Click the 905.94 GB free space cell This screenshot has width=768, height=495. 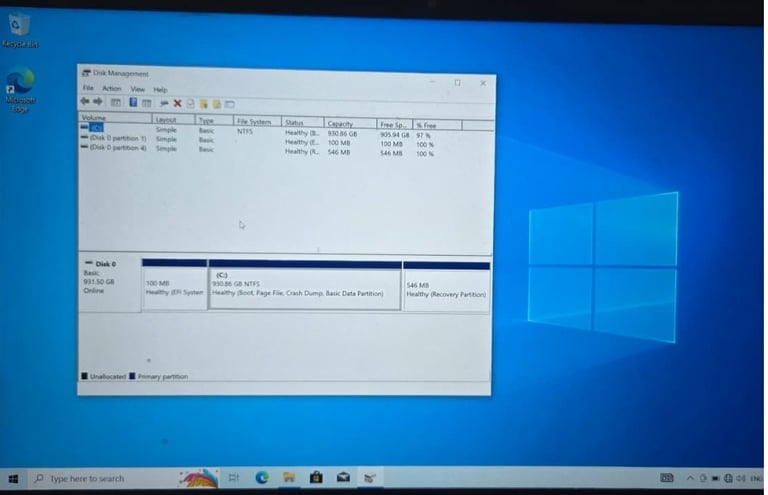(x=394, y=135)
